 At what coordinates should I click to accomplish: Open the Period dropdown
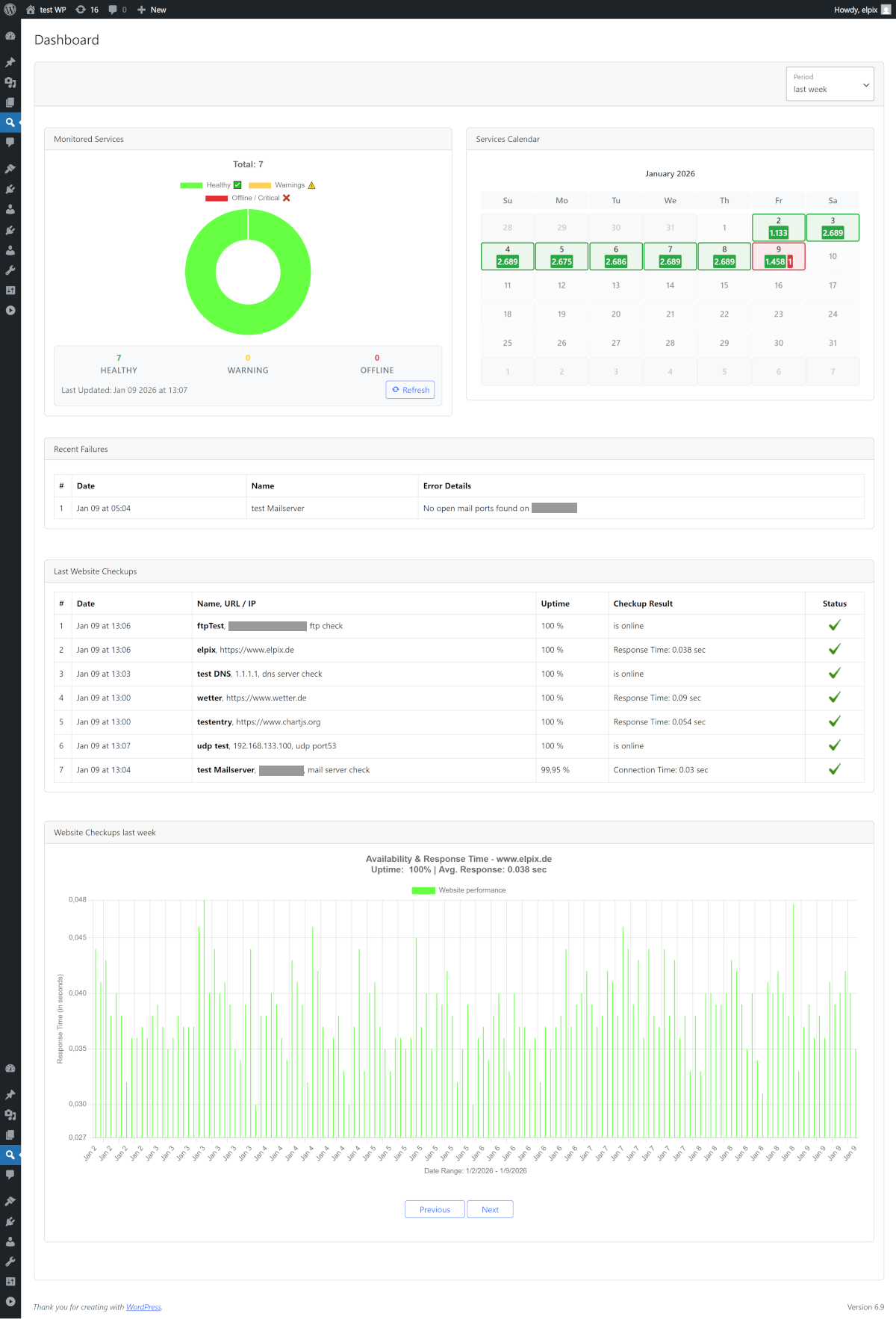pos(830,84)
